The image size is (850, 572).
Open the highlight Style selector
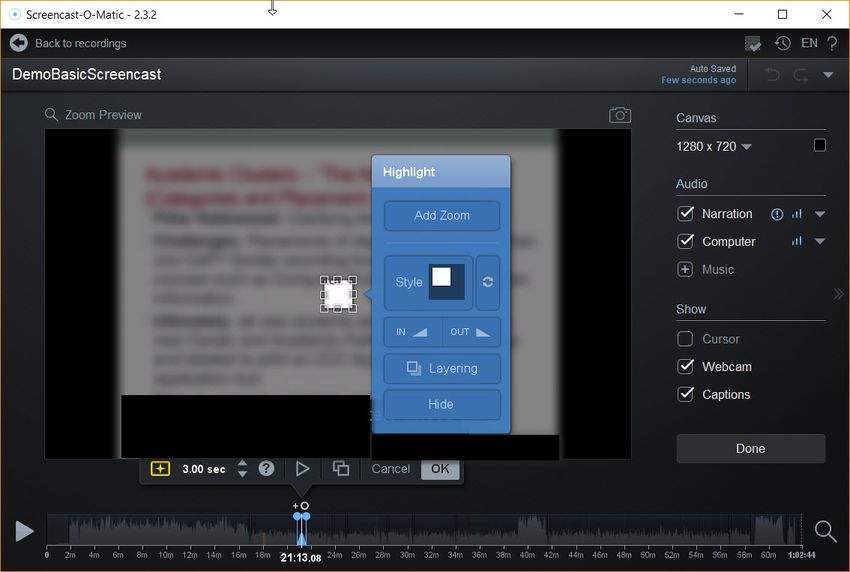tap(428, 282)
